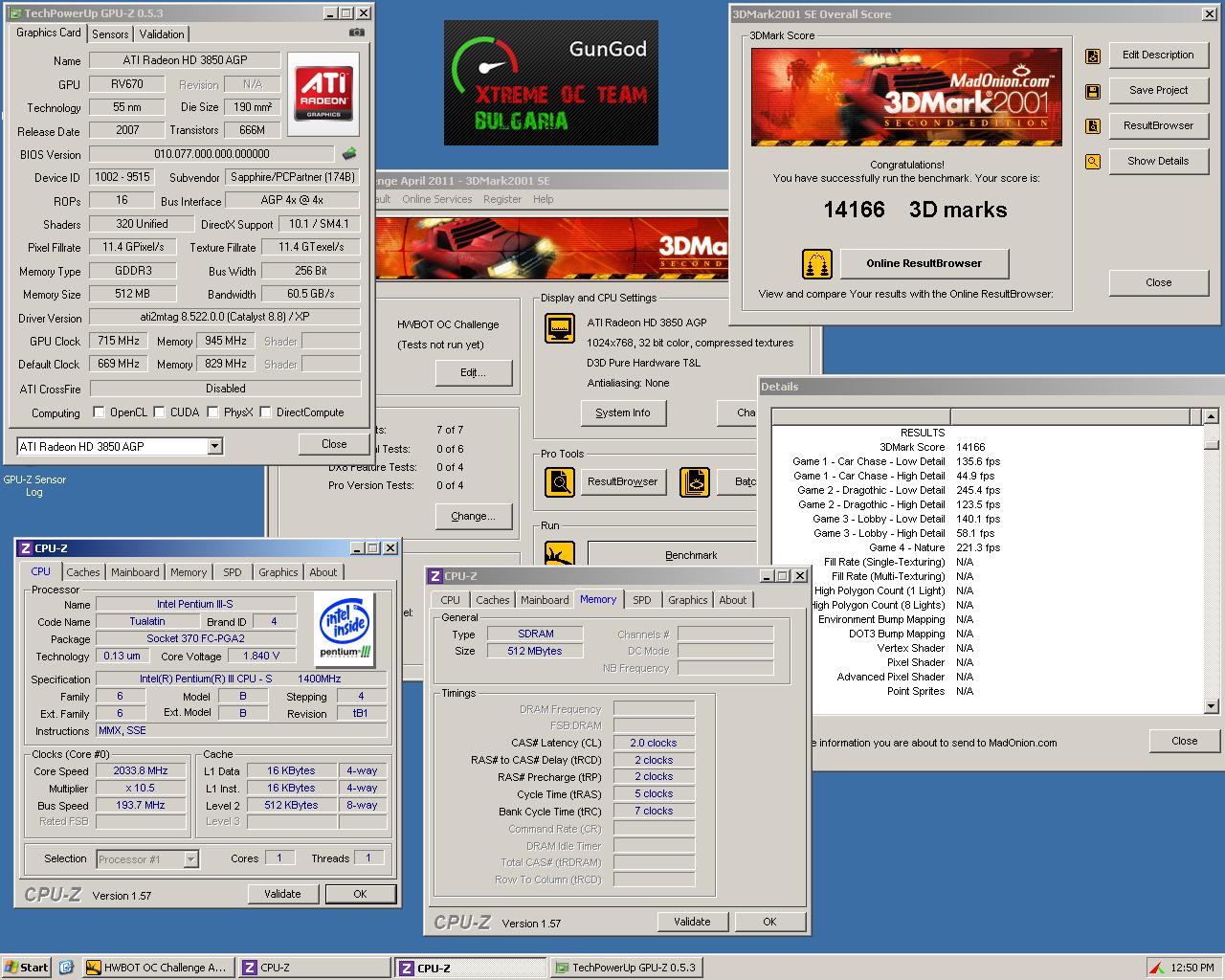This screenshot has width=1225, height=980.
Task: Click the Core Speed 2033.8 MHz value
Action: (x=141, y=771)
